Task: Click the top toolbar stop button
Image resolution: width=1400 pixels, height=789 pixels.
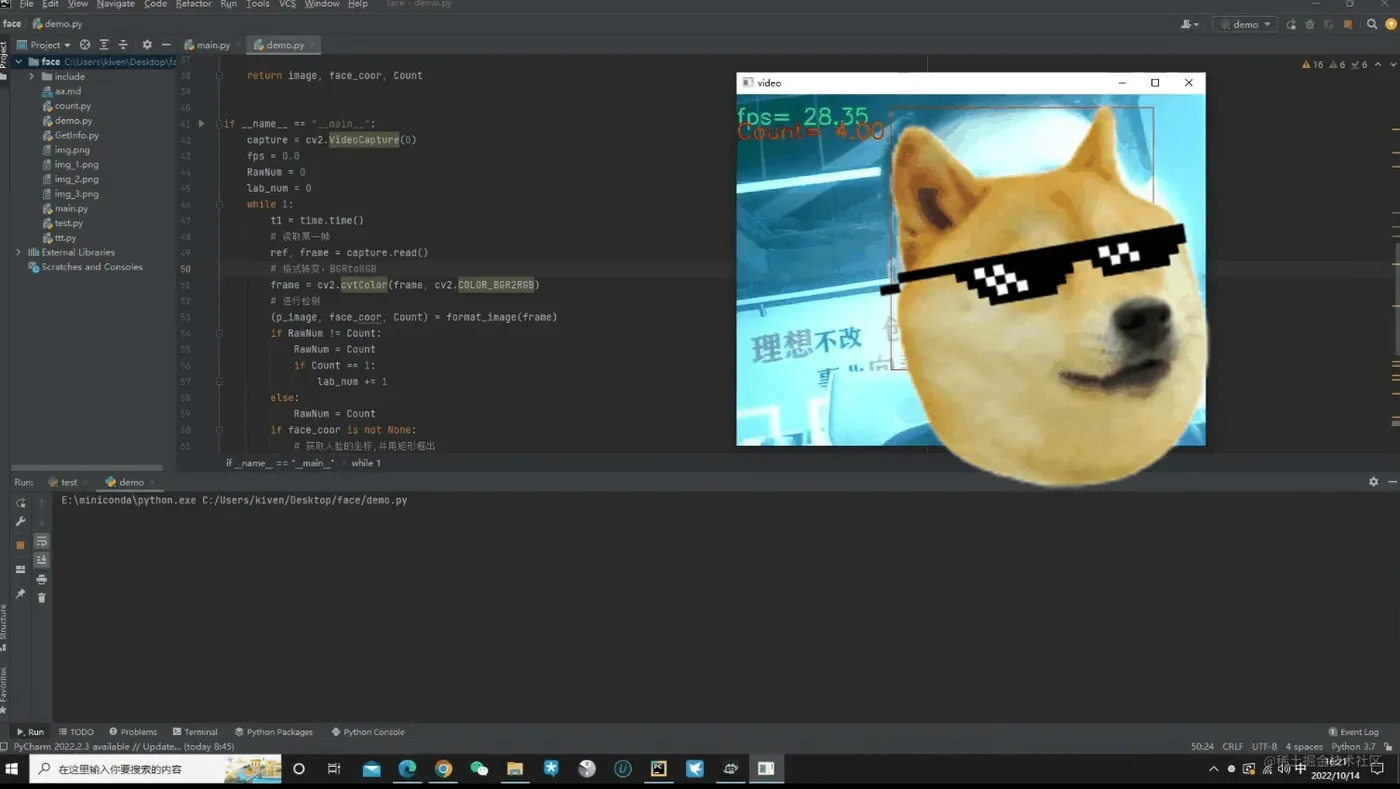Action: tap(1348, 24)
